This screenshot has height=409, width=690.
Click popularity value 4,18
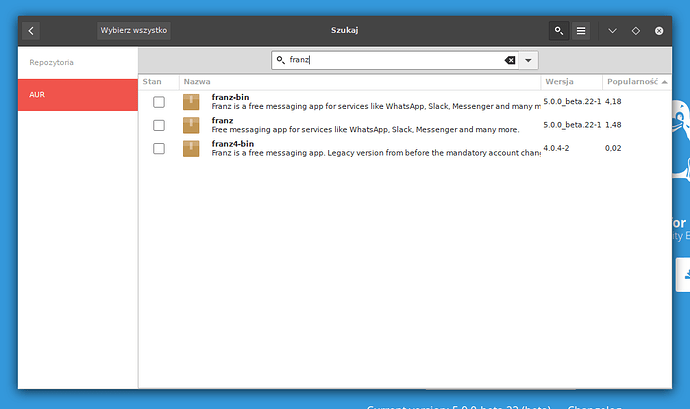[613, 102]
